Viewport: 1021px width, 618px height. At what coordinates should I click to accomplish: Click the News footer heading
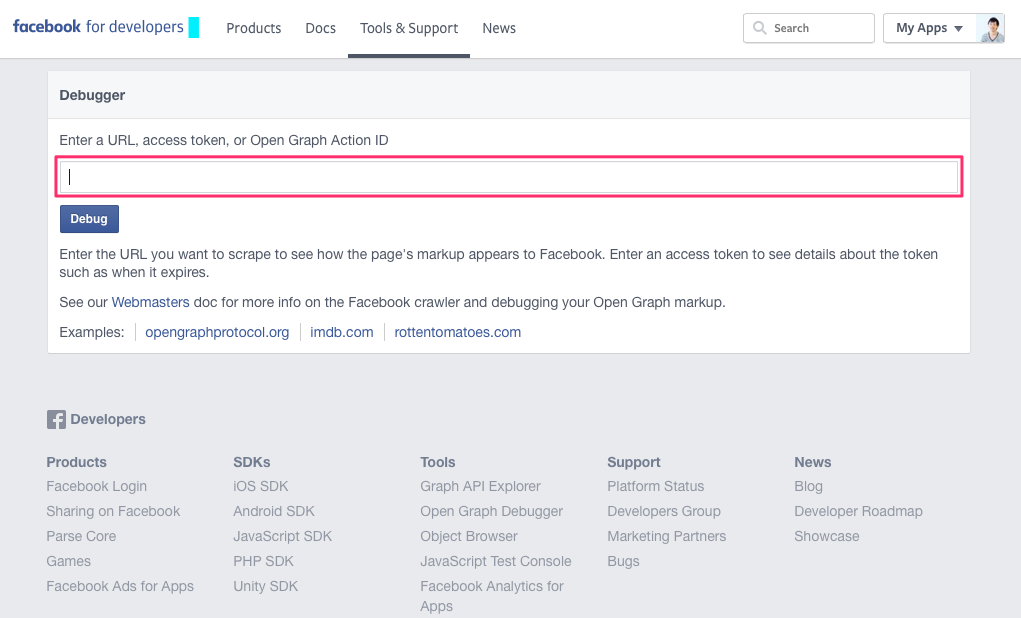click(812, 462)
